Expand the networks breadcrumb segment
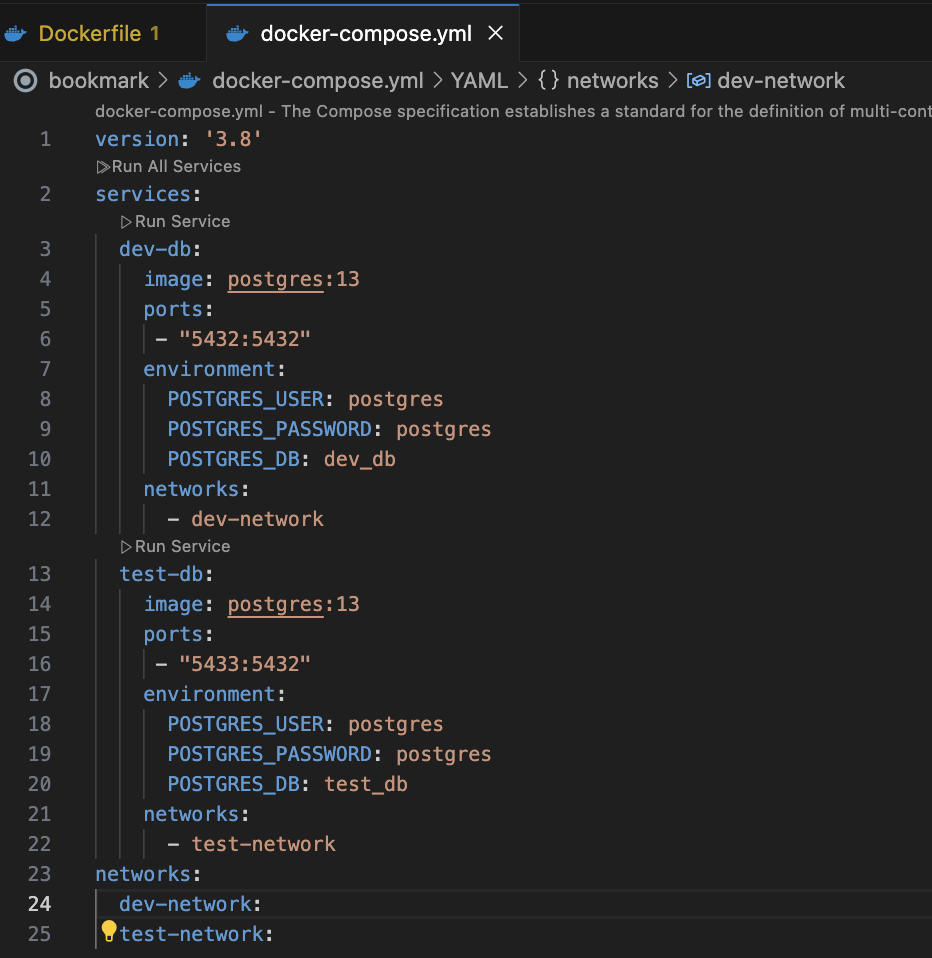 612,81
